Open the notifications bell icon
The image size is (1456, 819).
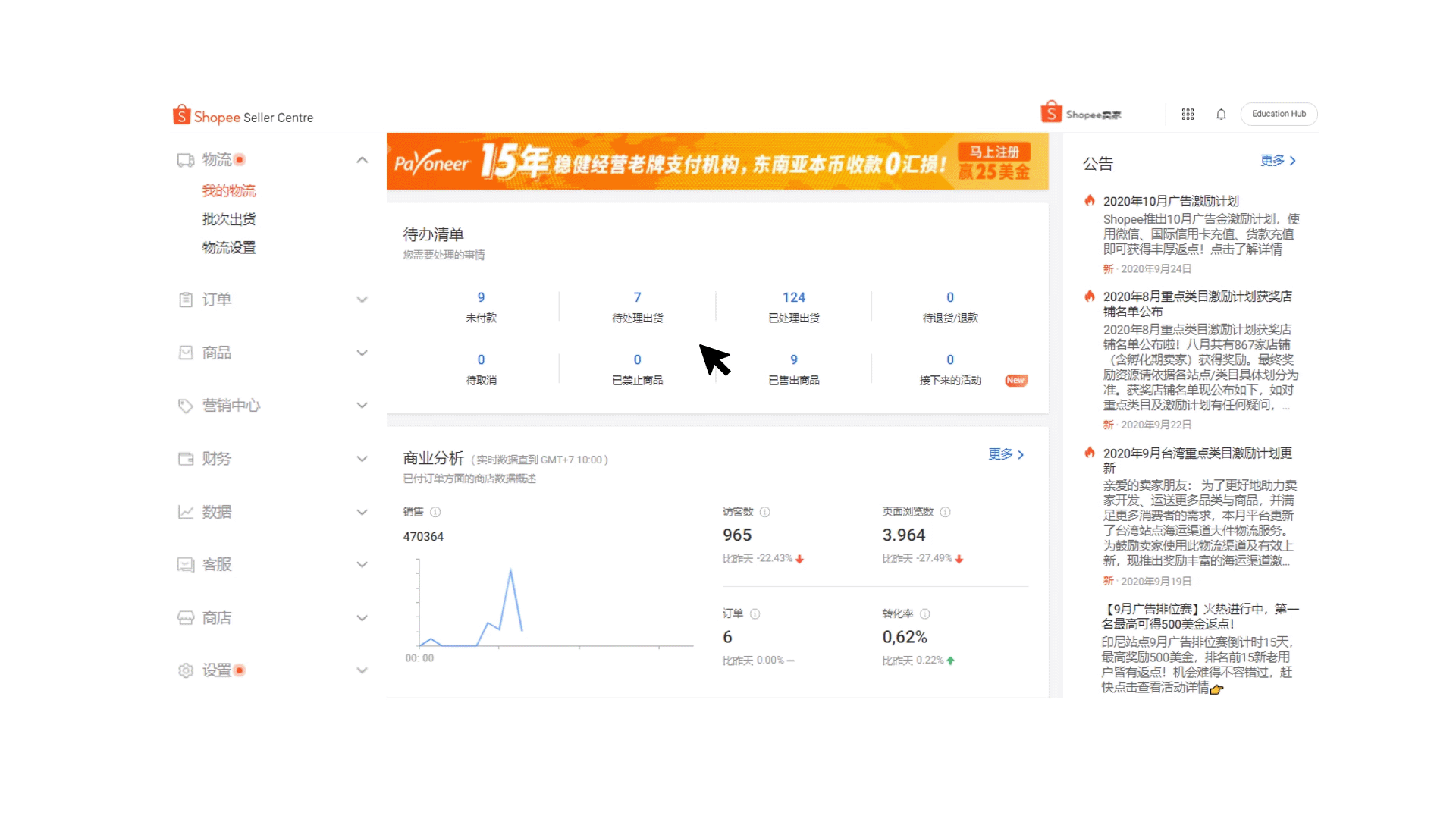[x=1220, y=114]
